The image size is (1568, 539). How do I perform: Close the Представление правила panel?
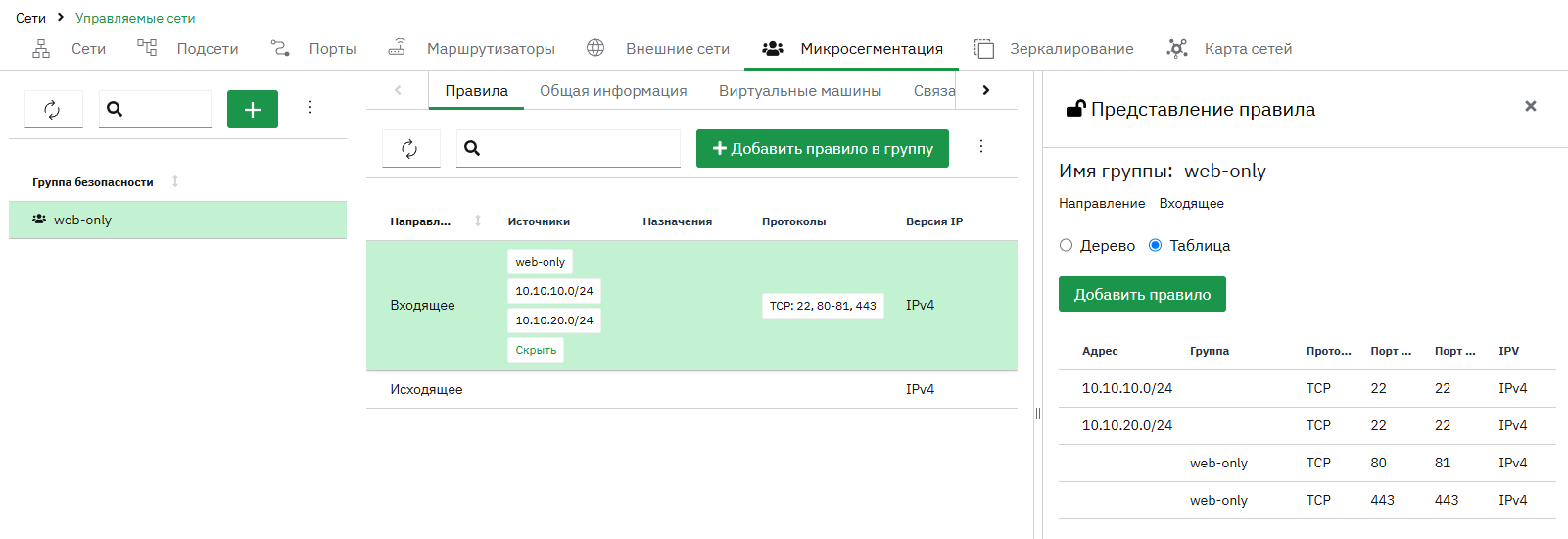tap(1531, 106)
